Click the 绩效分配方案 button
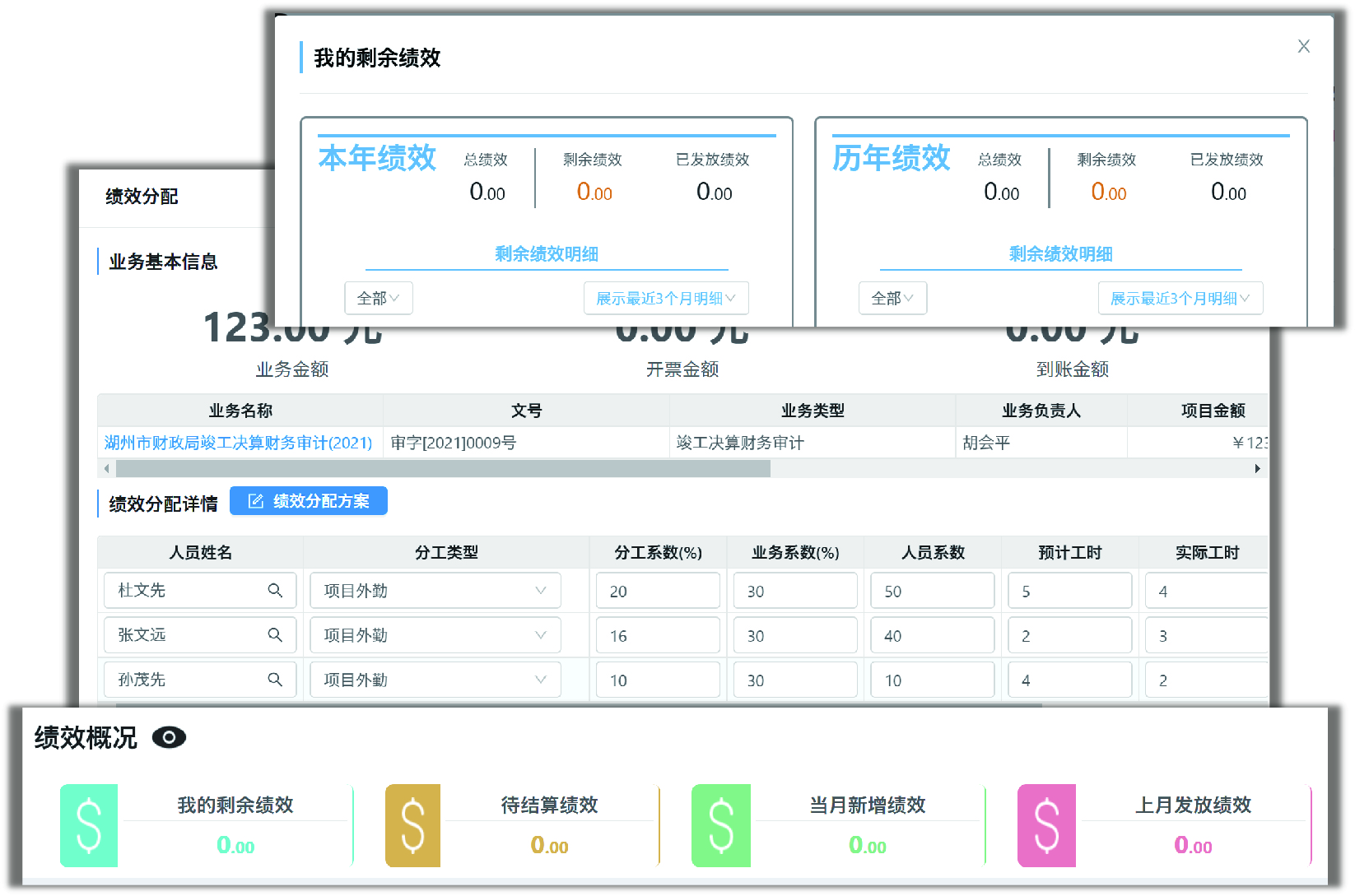Image resolution: width=1355 pixels, height=896 pixels. point(309,501)
